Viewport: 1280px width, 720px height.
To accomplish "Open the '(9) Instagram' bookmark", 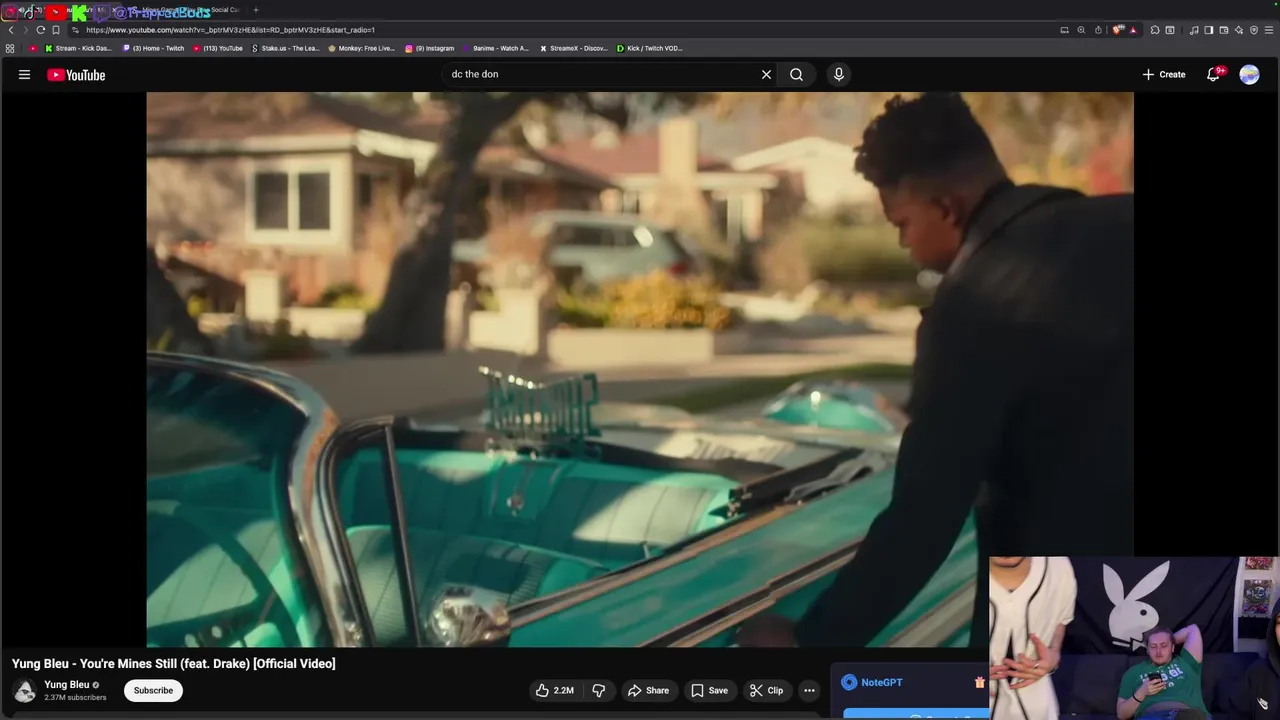I will click(x=429, y=48).
